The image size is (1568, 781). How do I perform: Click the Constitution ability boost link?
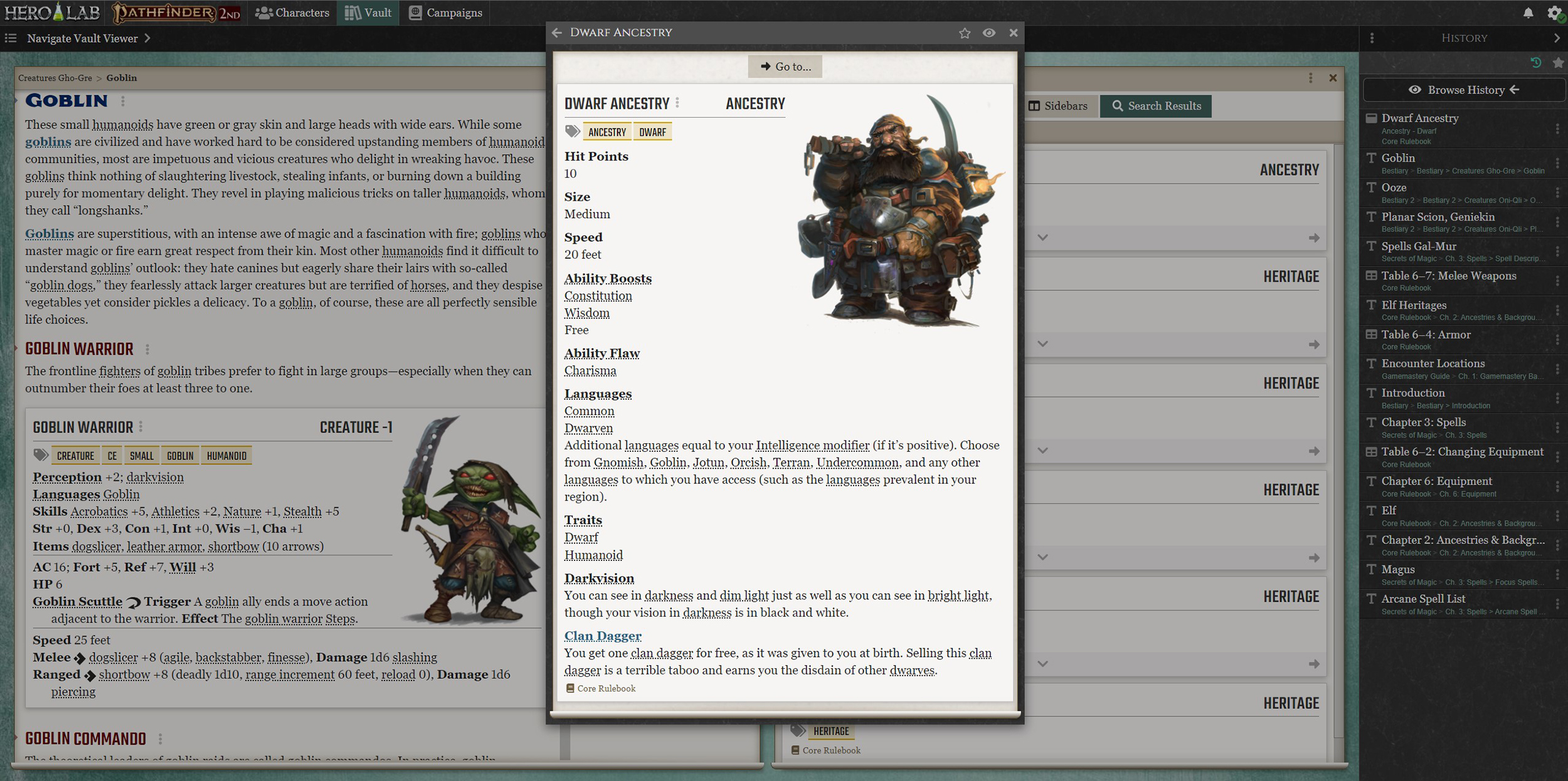(x=598, y=295)
